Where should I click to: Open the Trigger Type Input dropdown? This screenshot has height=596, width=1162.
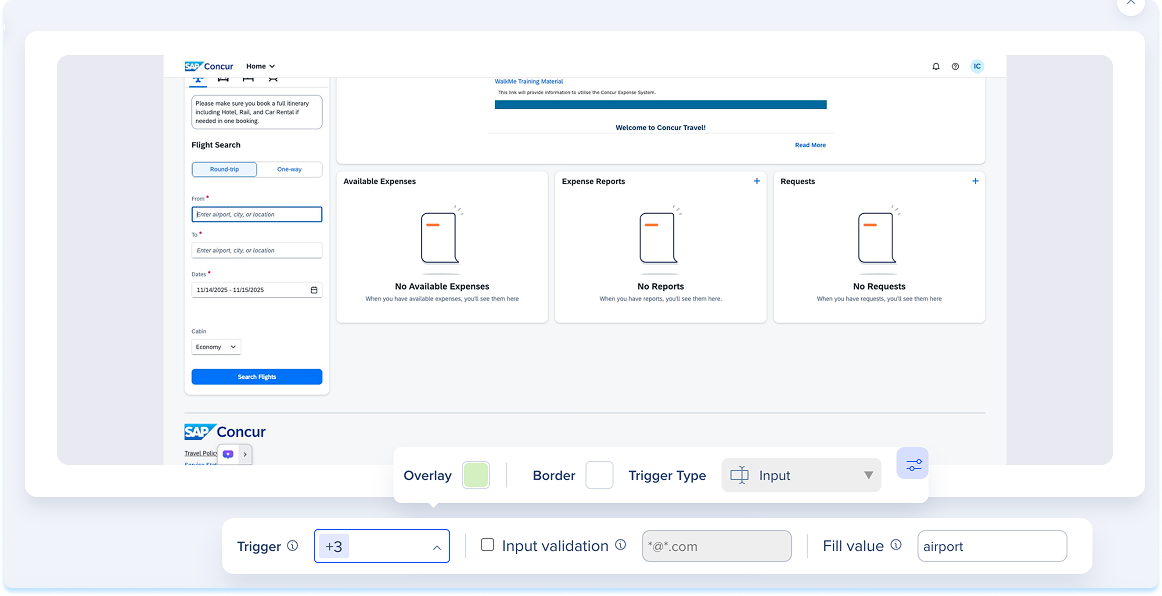click(801, 475)
